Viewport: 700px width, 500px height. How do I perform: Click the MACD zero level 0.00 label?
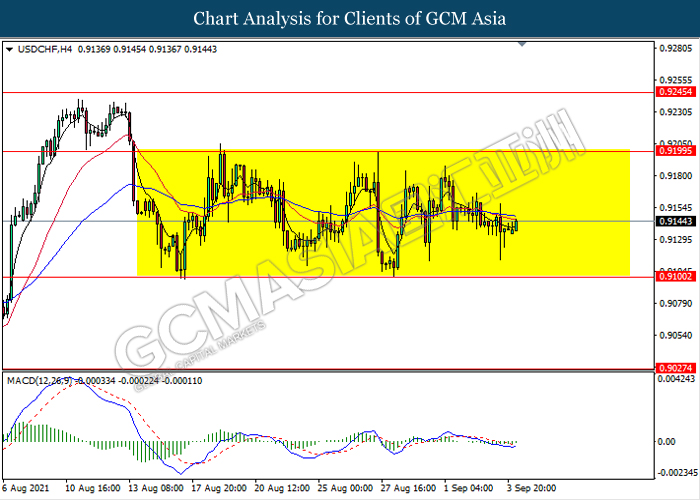click(667, 442)
